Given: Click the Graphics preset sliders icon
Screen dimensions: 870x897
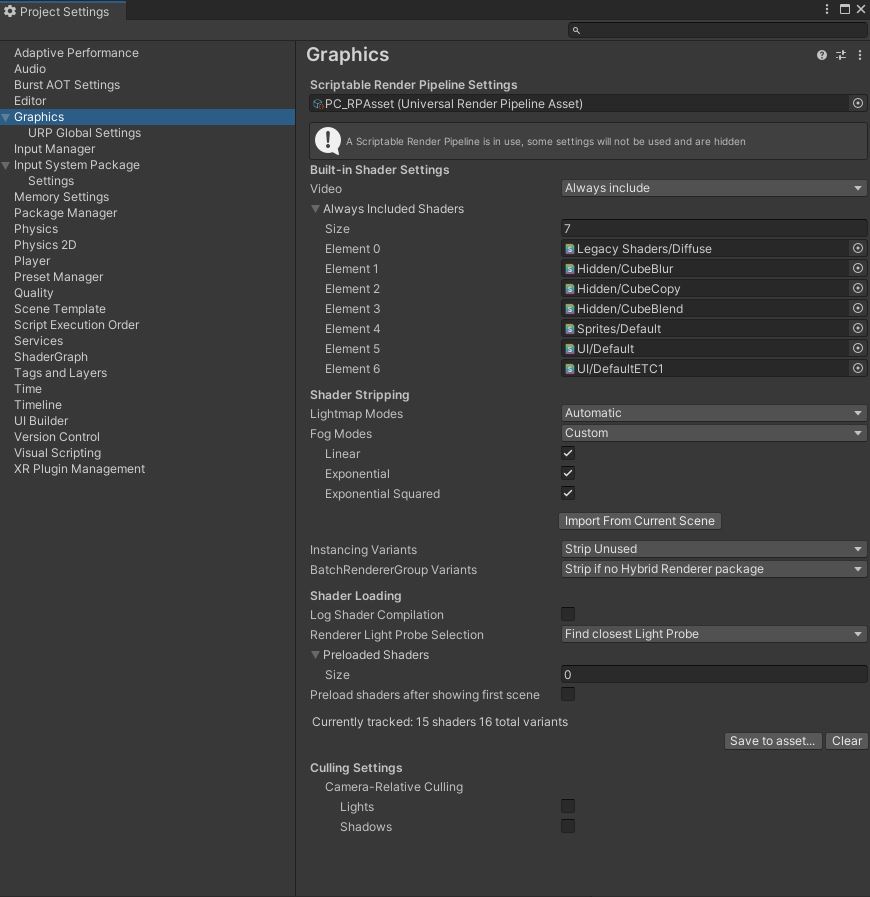Looking at the screenshot, I should coord(841,55).
